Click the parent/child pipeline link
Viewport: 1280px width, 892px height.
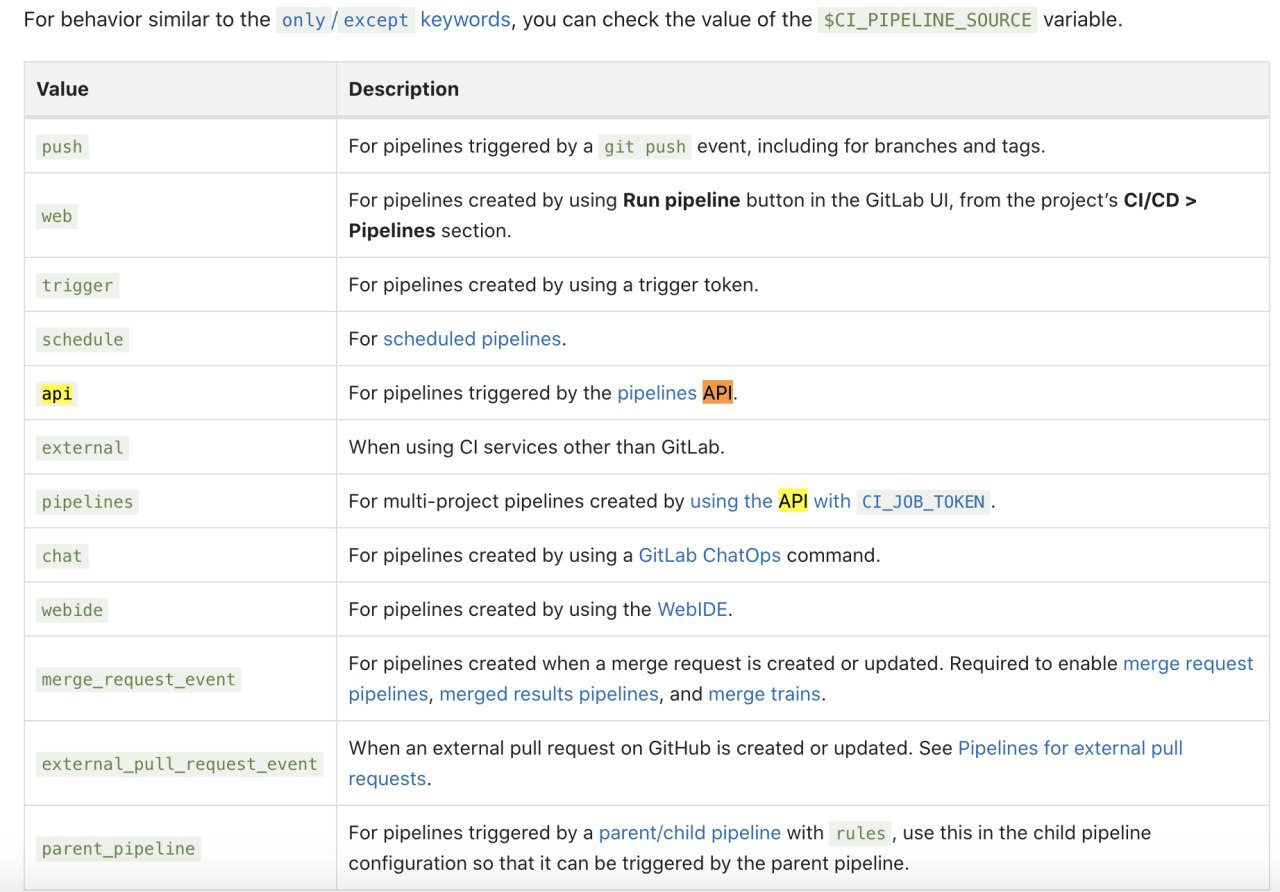coord(690,832)
